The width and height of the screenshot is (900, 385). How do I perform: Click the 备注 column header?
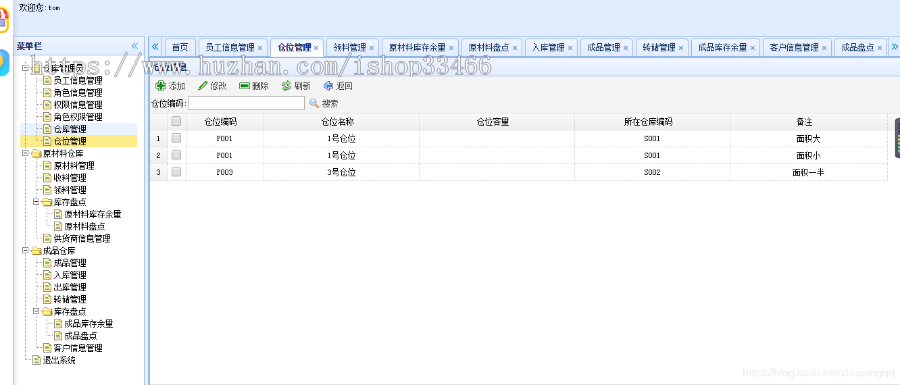pyautogui.click(x=809, y=122)
